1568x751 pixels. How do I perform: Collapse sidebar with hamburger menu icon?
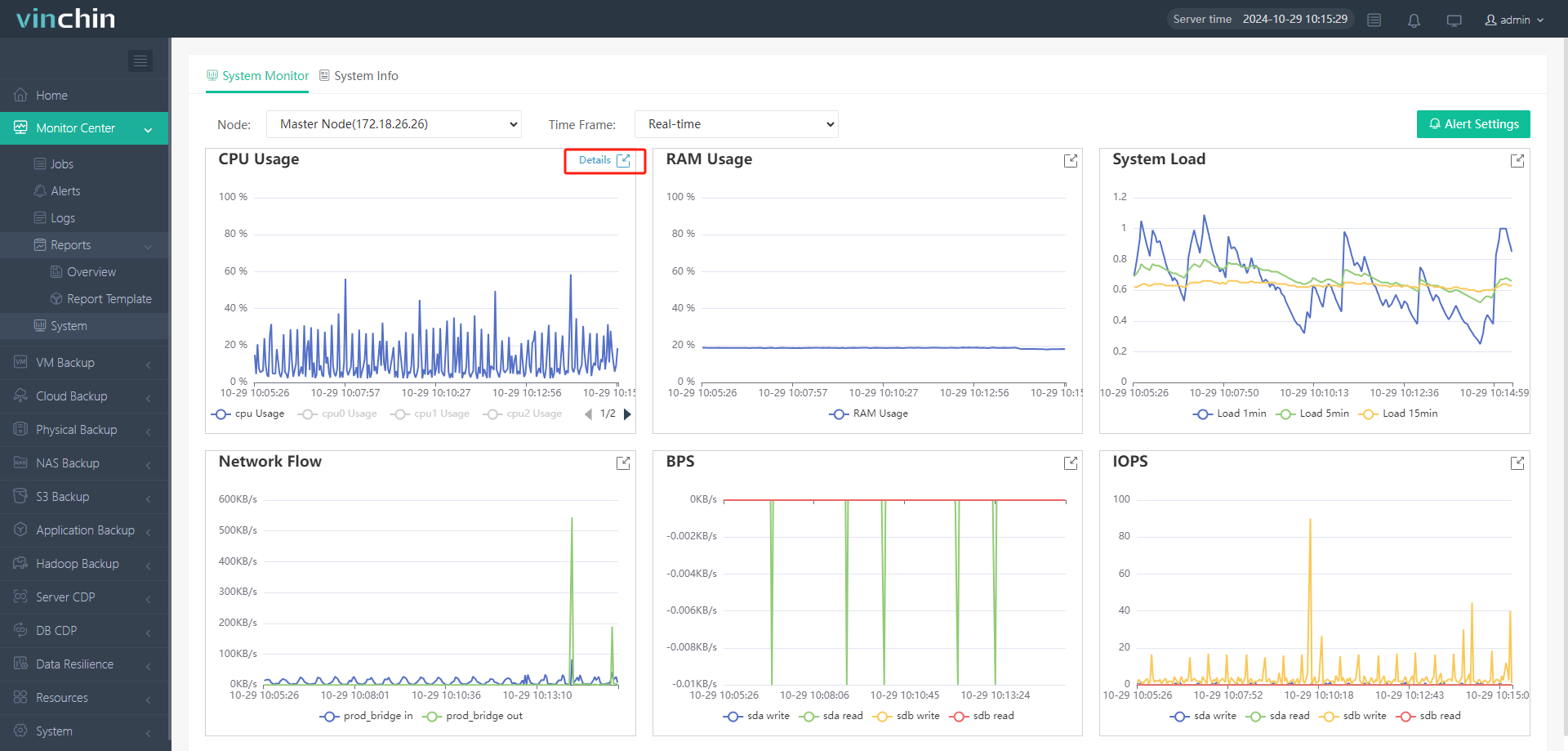pos(140,61)
